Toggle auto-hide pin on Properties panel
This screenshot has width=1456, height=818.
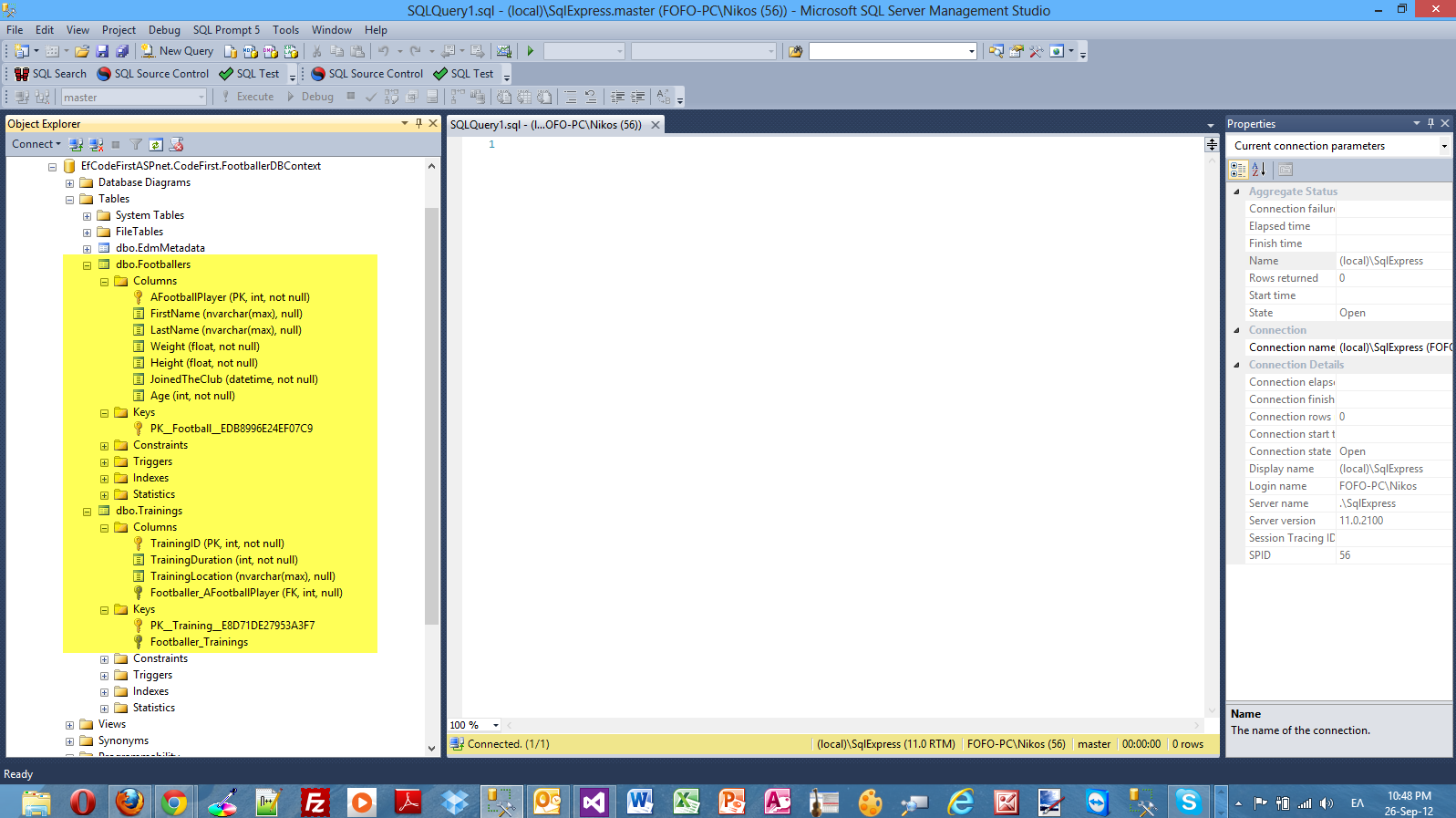tap(1430, 123)
